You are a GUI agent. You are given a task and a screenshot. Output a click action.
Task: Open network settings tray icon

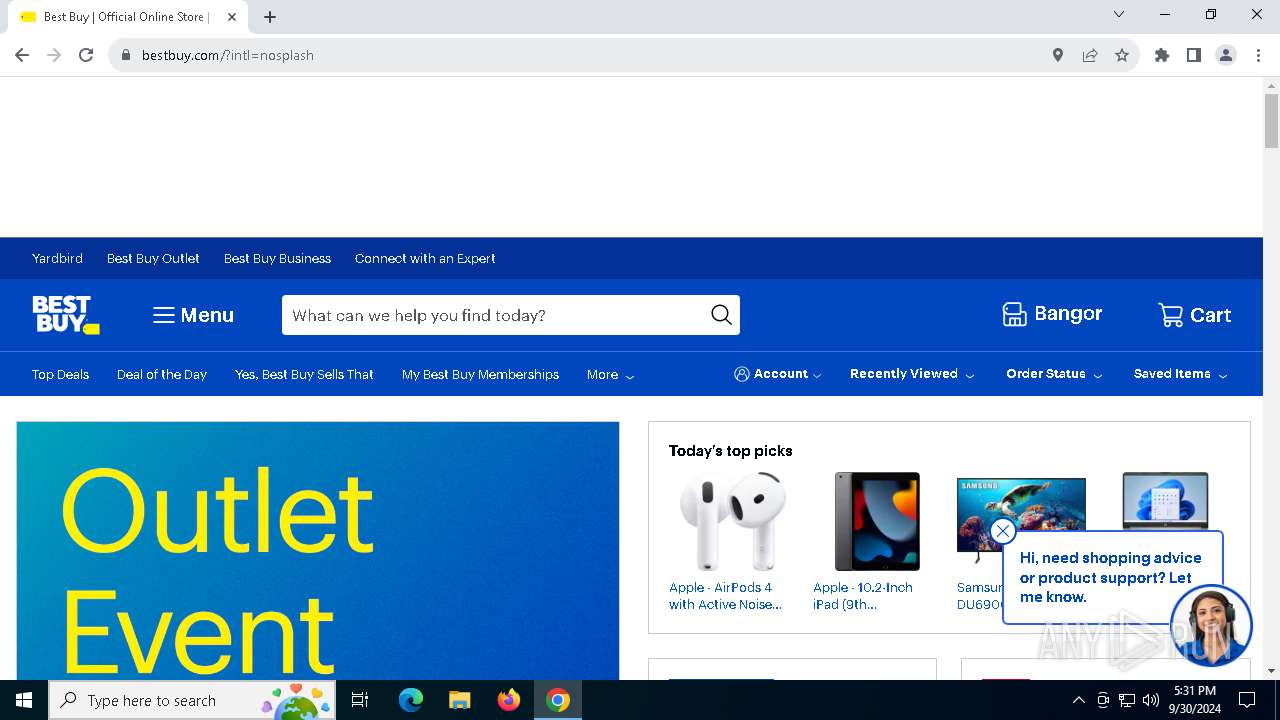[1127, 700]
